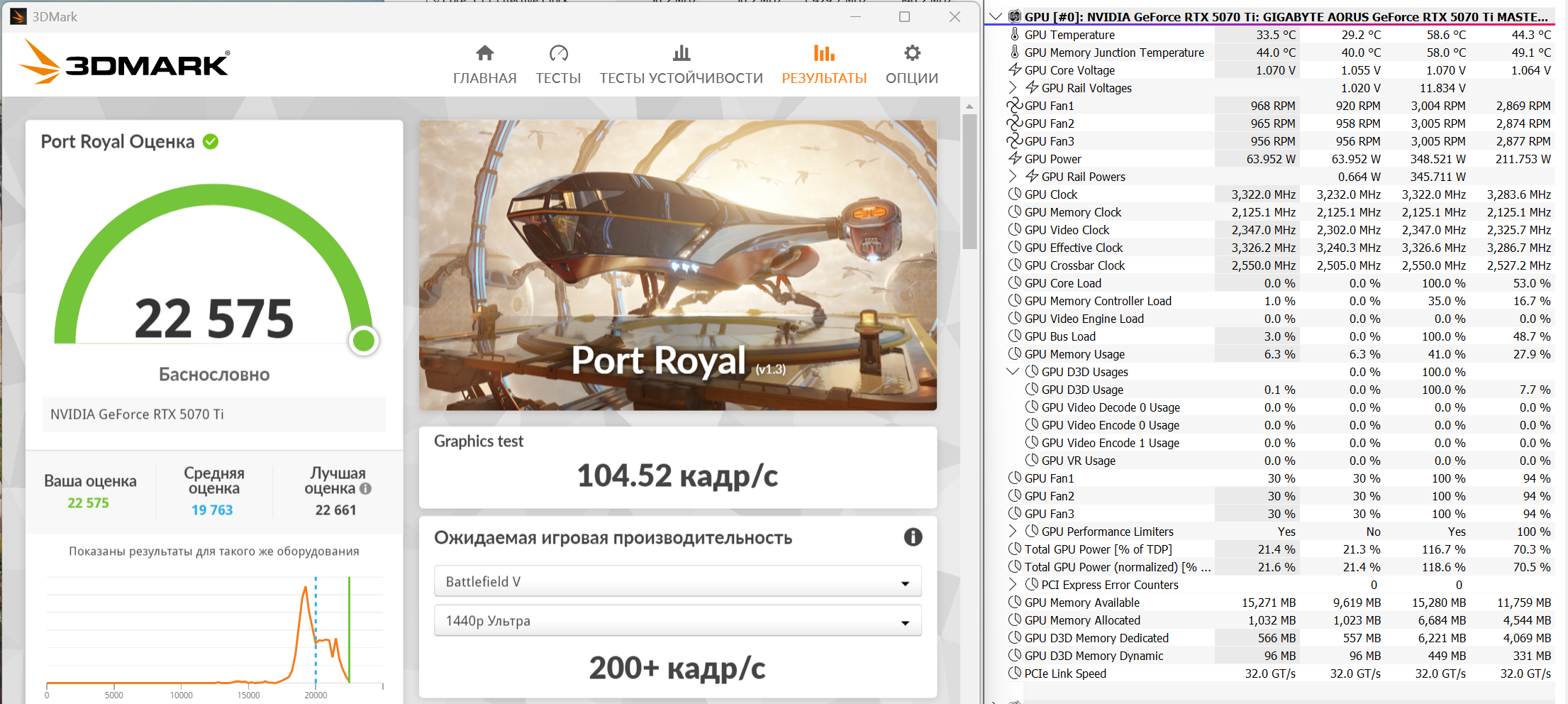The height and width of the screenshot is (704, 1568).
Task: Click the clock icon for GPU Memory Clock
Action: pos(1015,211)
